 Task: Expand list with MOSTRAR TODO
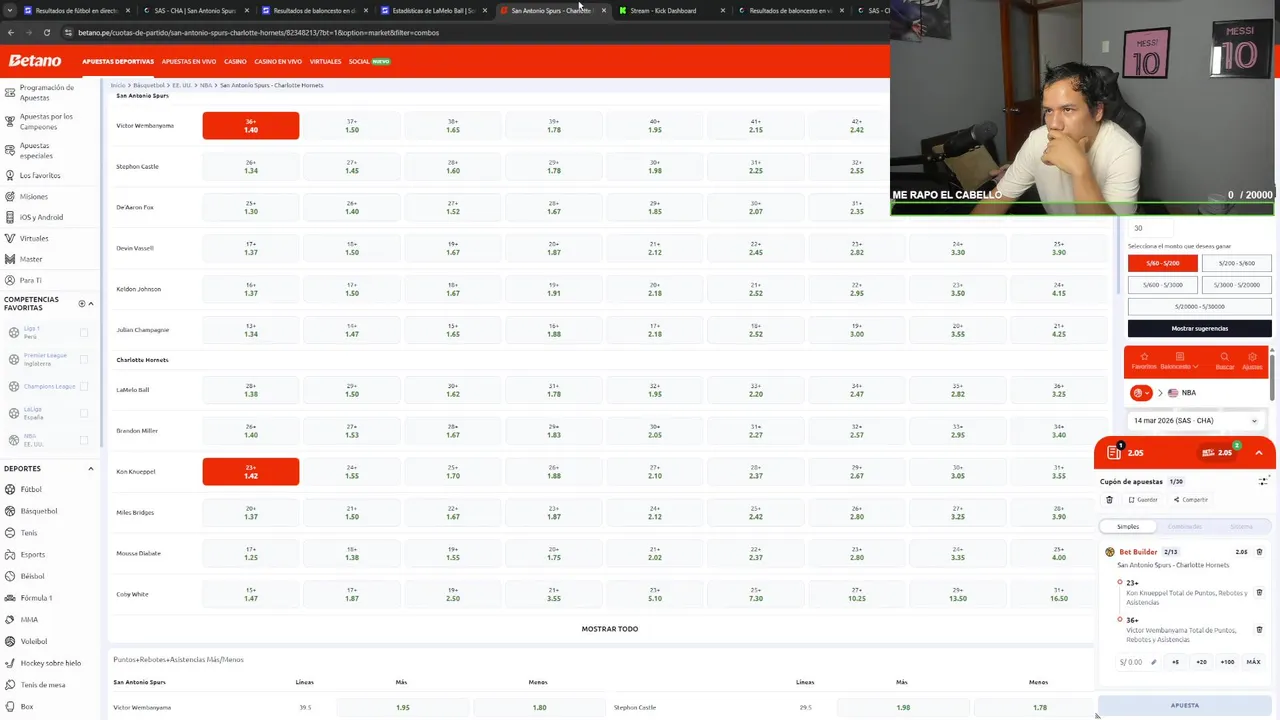[x=609, y=629]
